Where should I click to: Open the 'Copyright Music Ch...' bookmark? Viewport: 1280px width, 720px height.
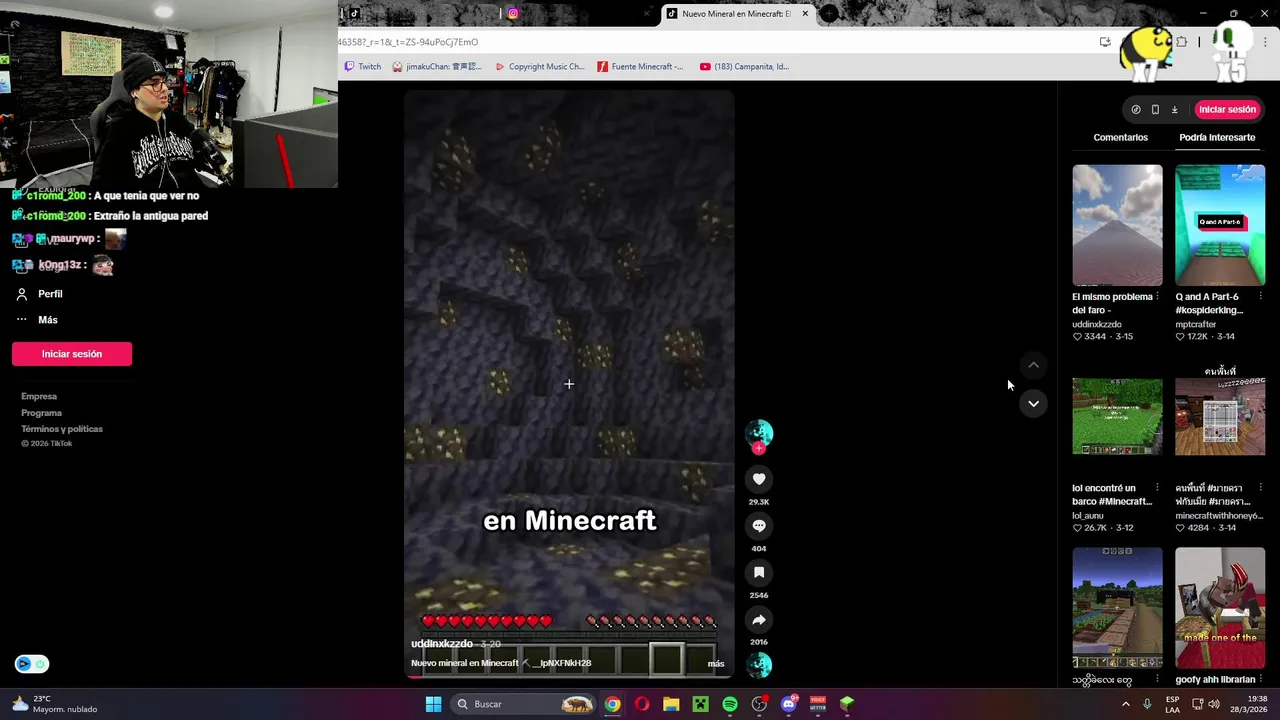(539, 67)
